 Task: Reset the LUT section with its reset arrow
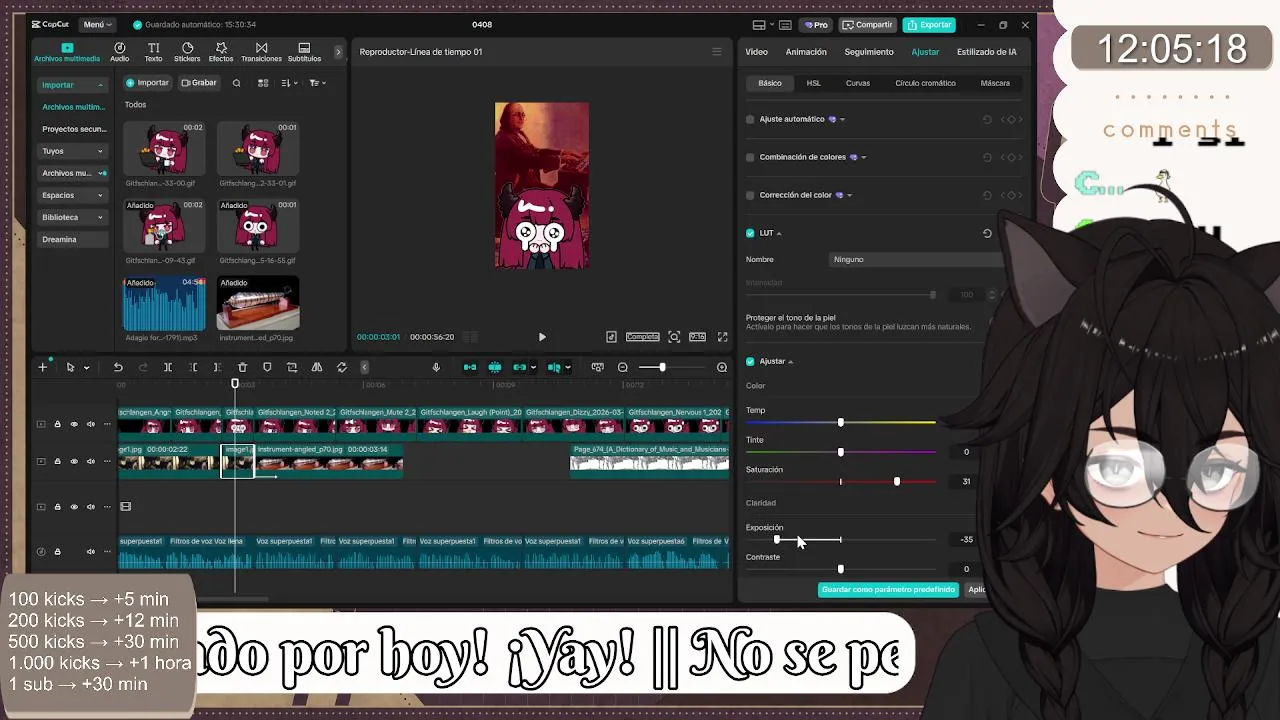coord(987,233)
